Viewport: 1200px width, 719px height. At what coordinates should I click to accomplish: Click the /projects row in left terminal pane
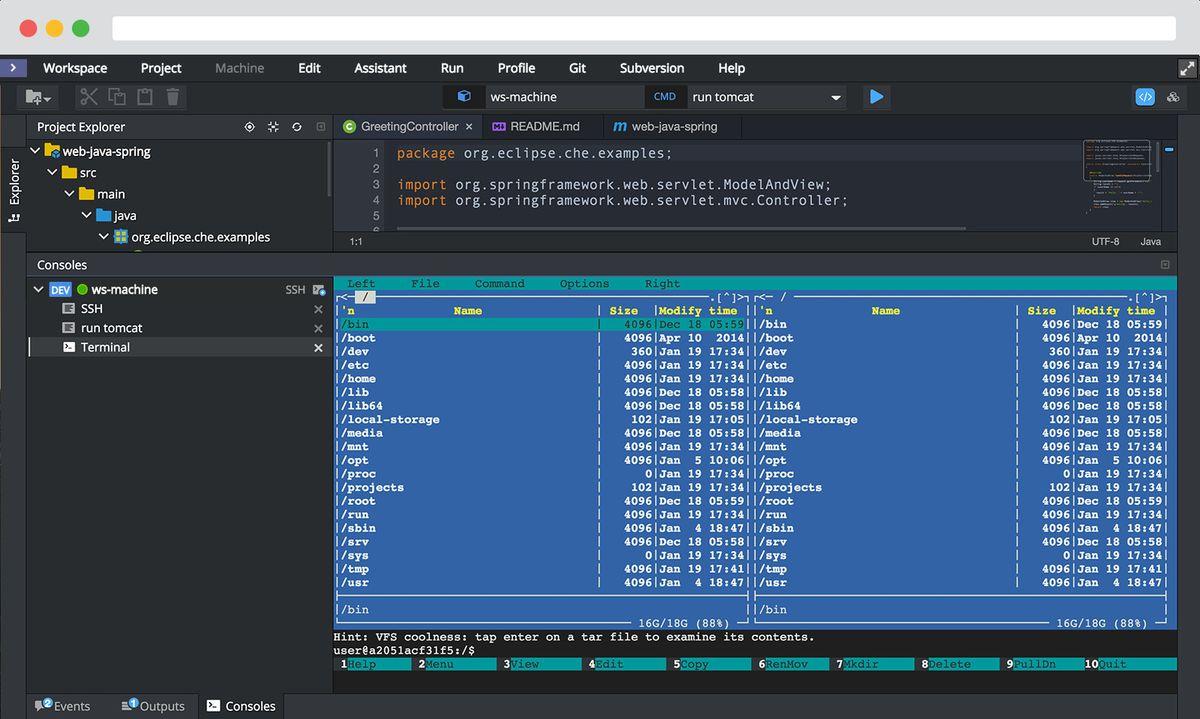[x=542, y=488]
